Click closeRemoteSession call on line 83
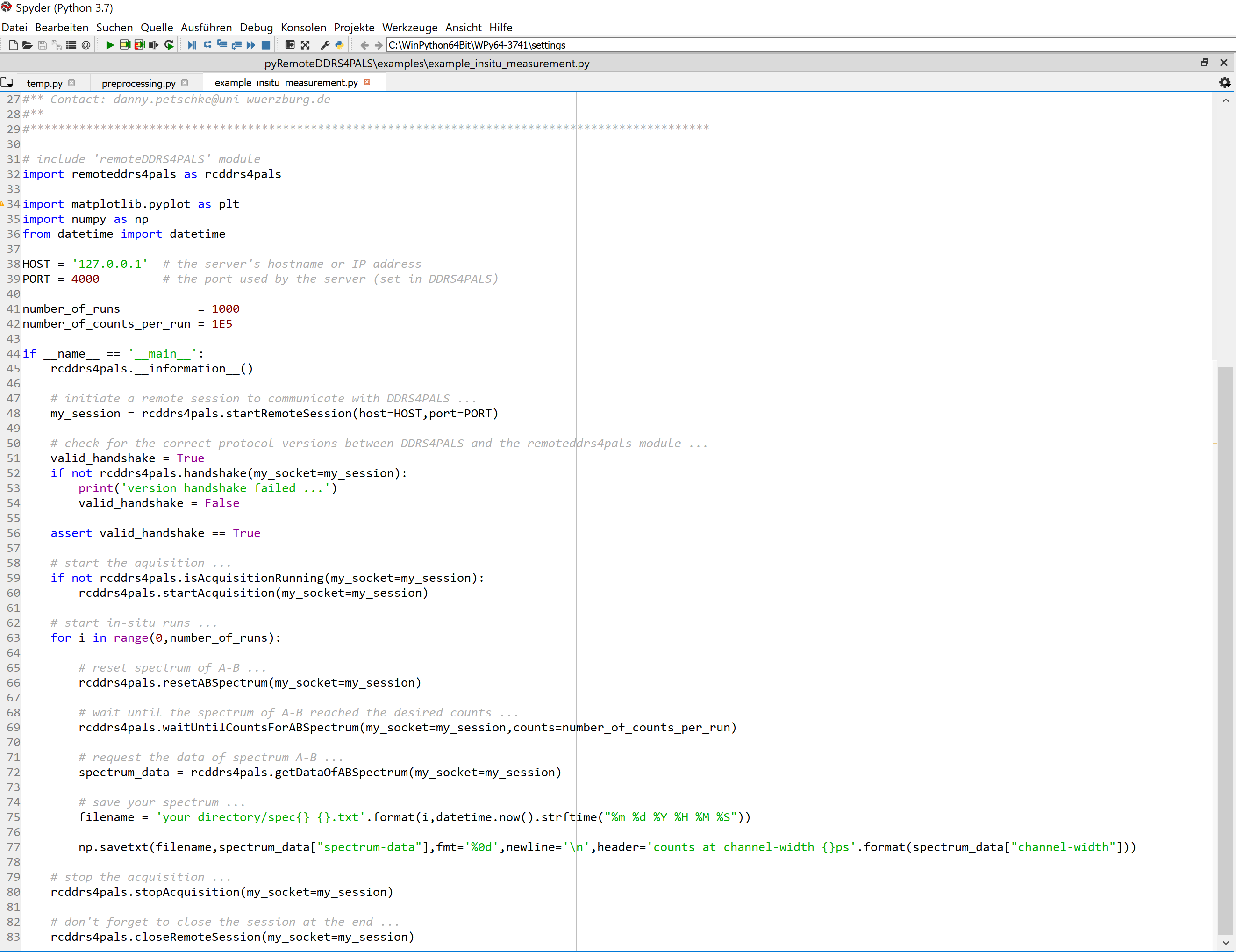Screen dimensions: 1236x952 pos(233,938)
